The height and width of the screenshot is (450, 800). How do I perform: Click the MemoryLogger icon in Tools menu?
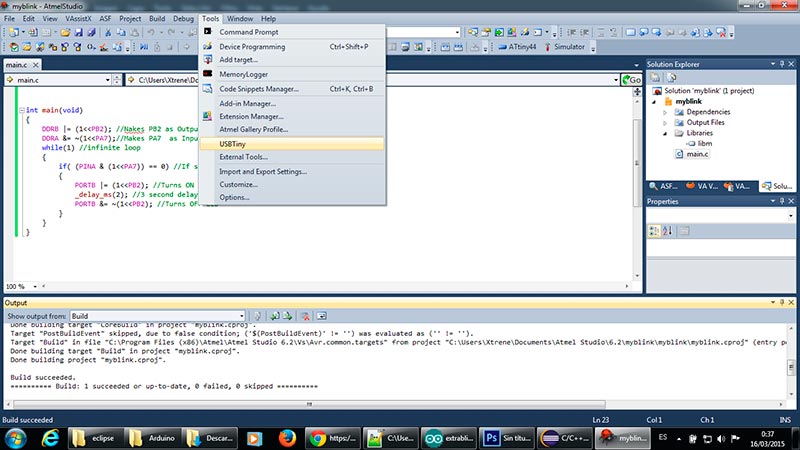click(208, 74)
